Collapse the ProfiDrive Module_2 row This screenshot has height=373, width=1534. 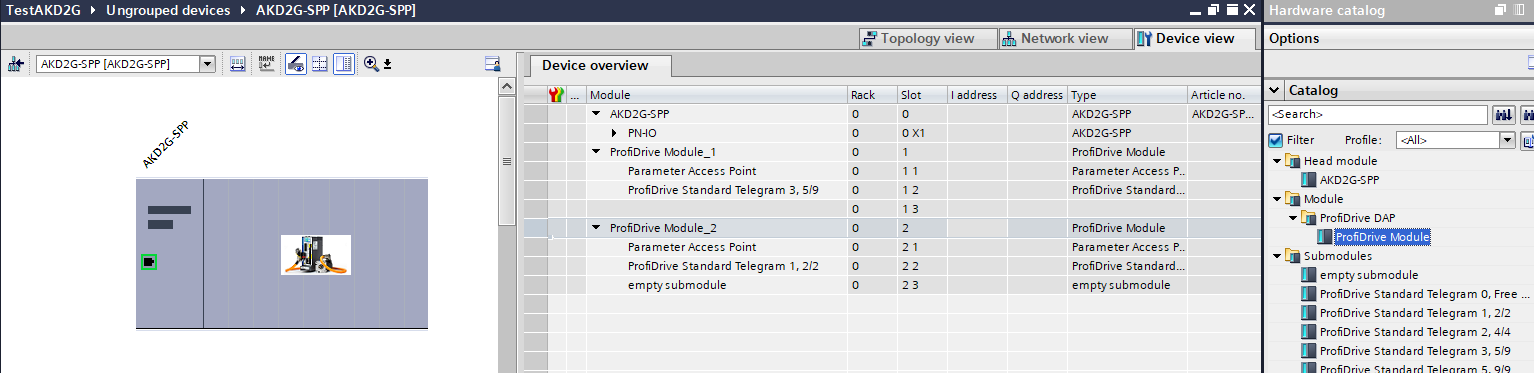596,228
